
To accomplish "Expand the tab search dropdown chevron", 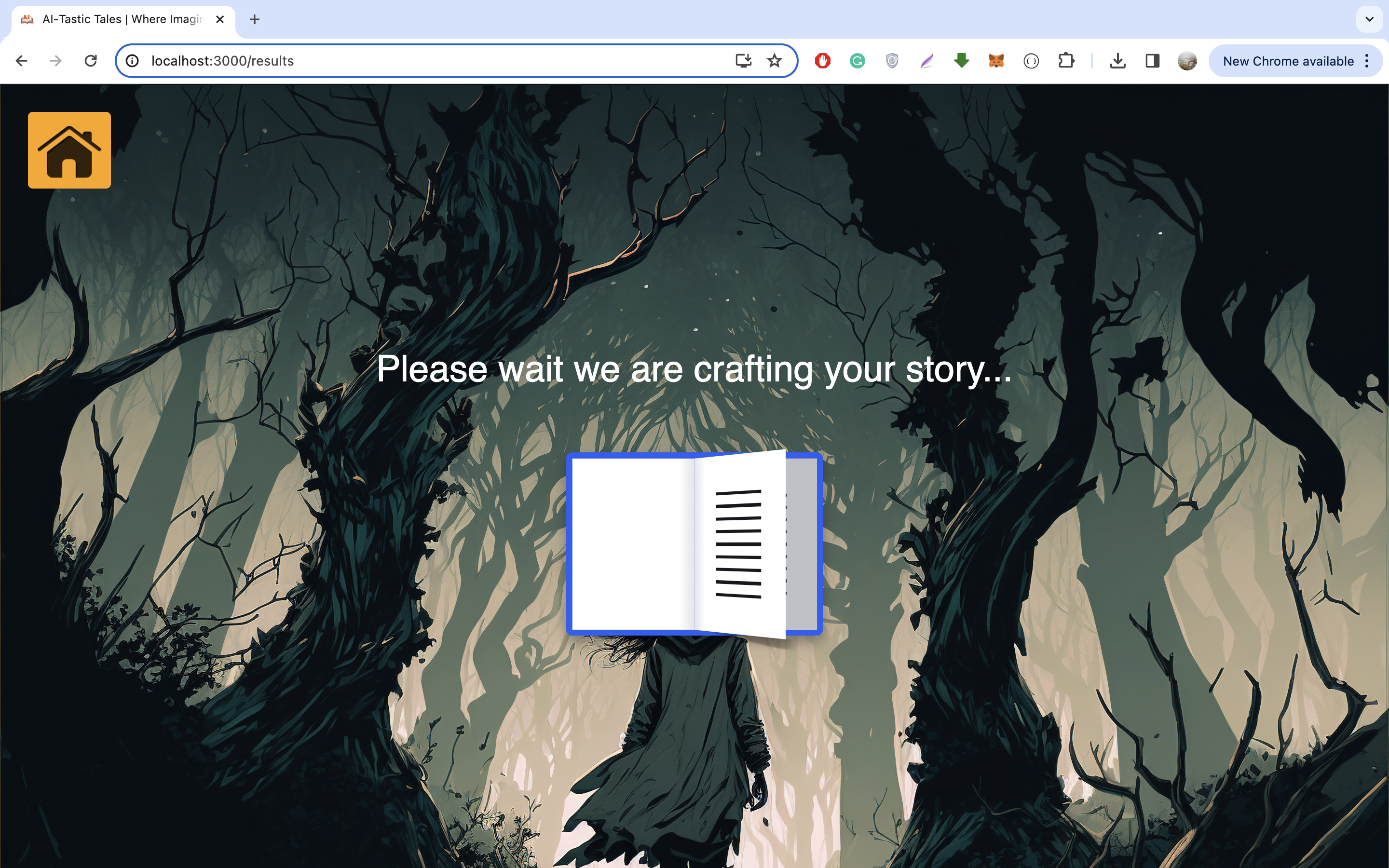I will pyautogui.click(x=1370, y=19).
